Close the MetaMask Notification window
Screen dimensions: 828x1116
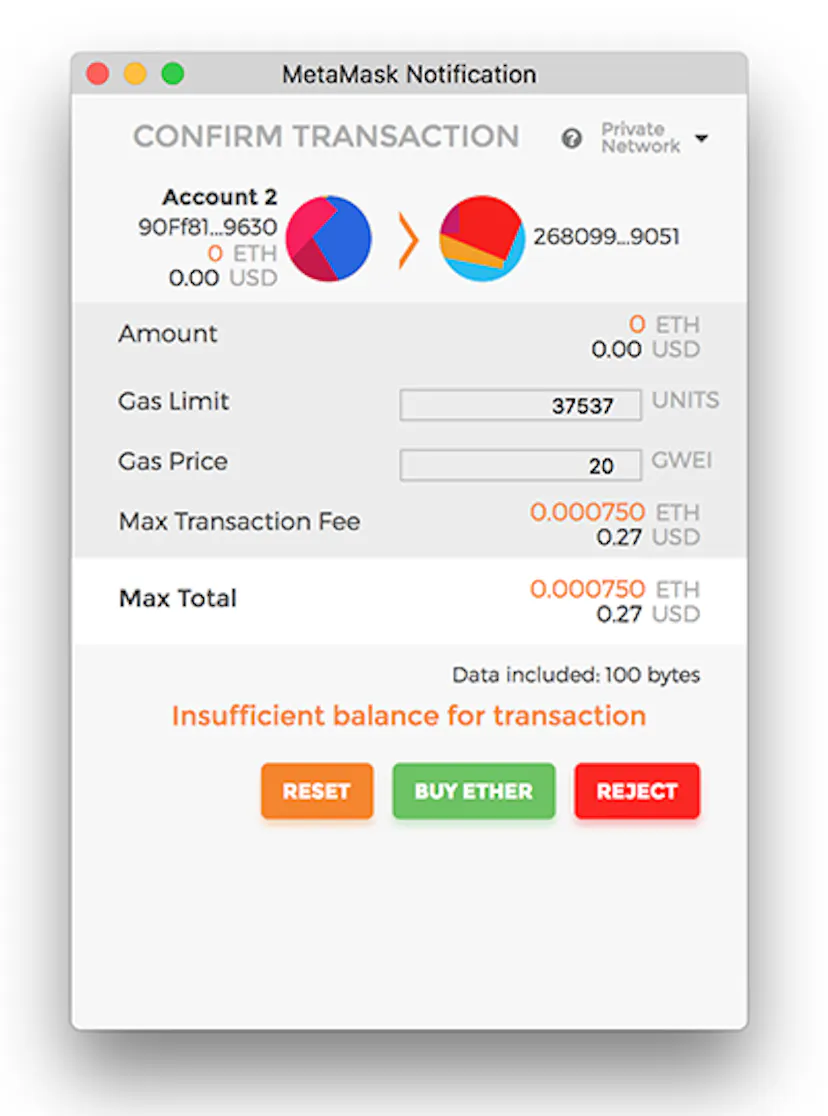tap(98, 73)
